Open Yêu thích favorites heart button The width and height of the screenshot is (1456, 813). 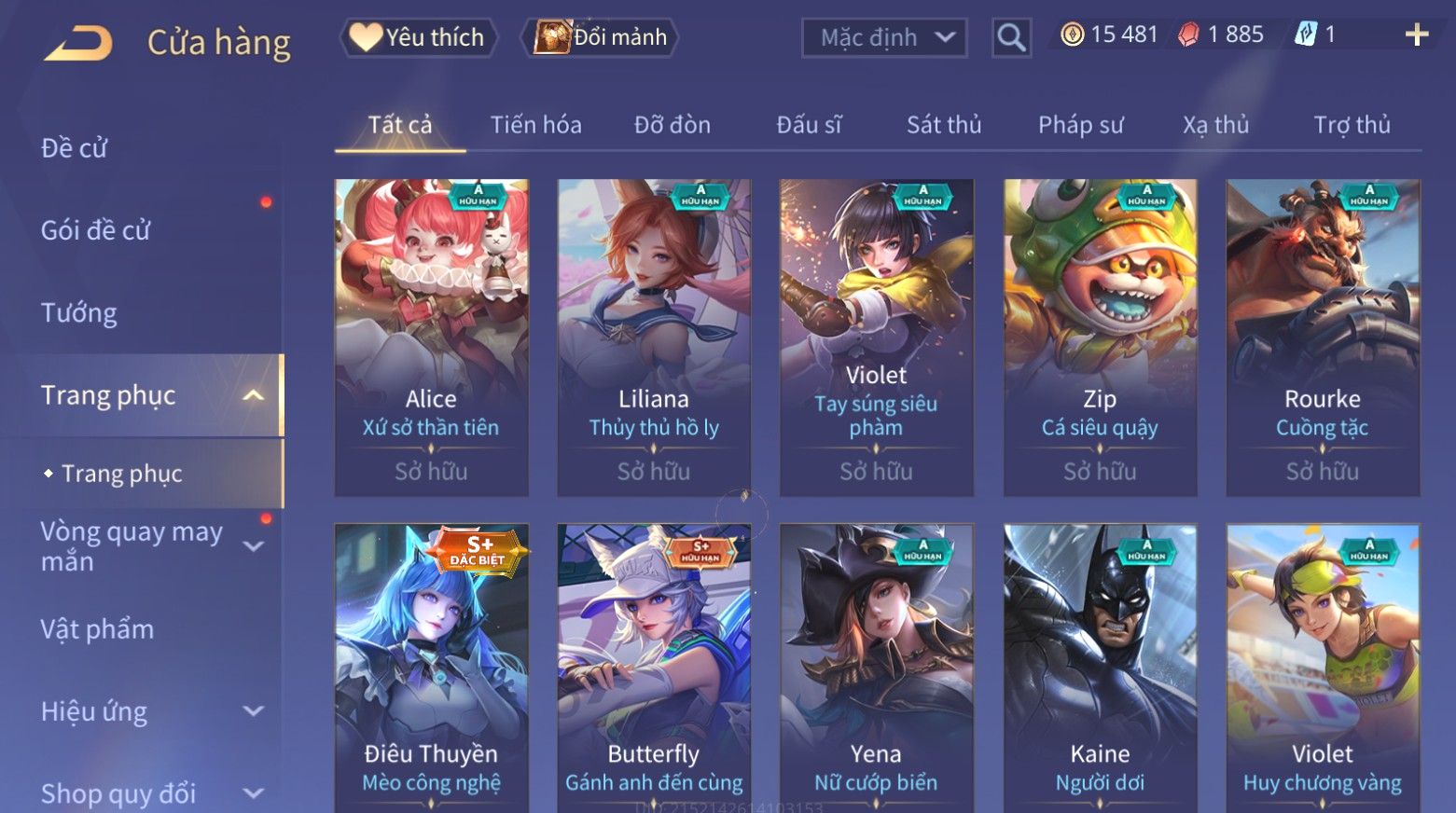417,38
